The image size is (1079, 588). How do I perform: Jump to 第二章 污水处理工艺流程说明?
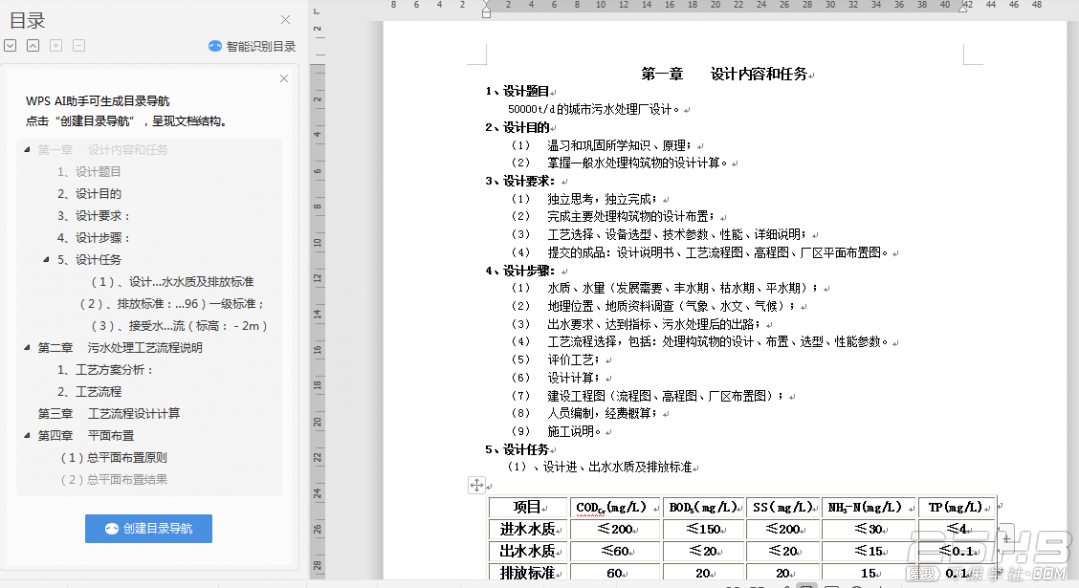tap(120, 348)
